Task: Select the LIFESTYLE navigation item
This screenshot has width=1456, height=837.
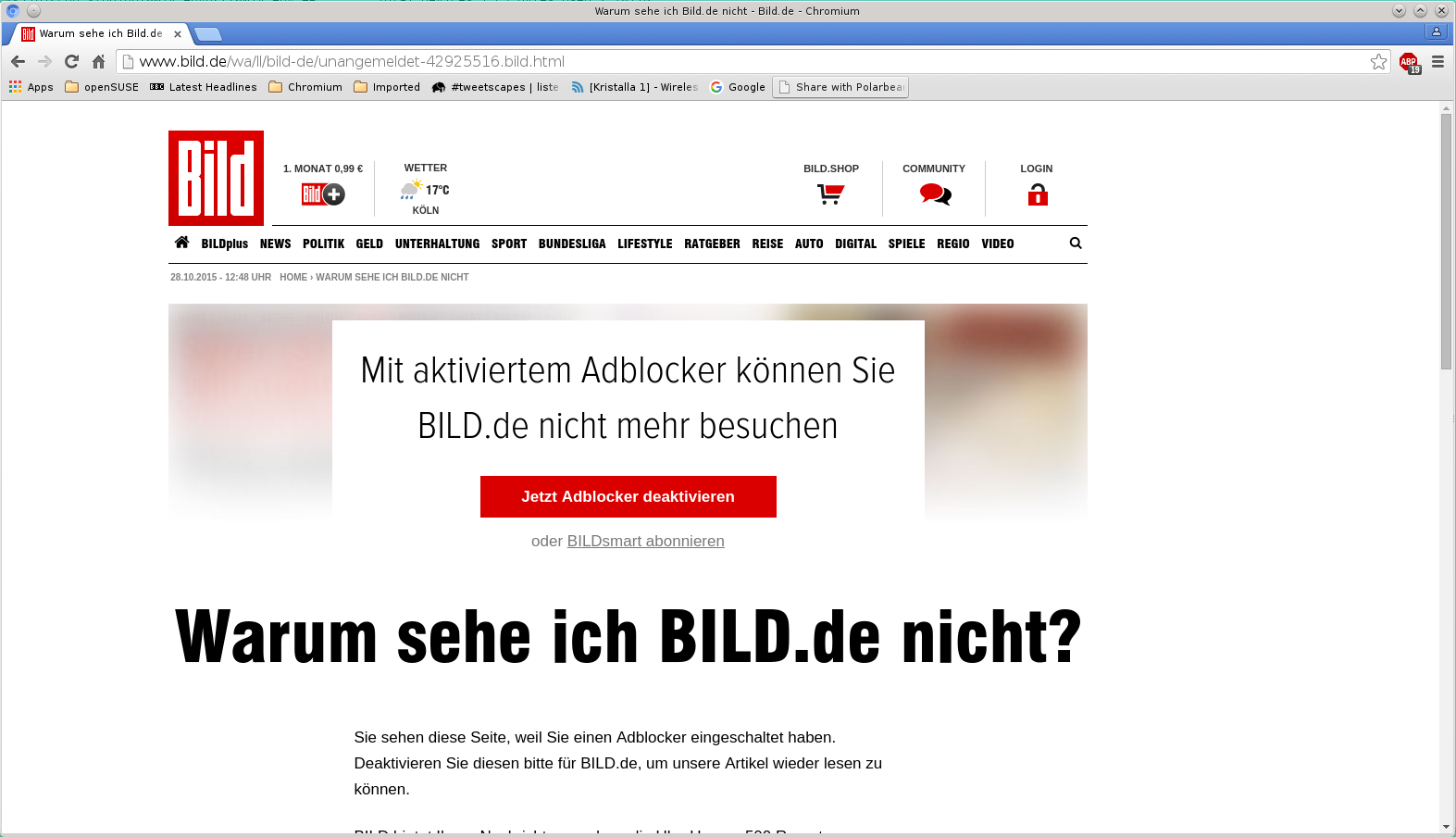Action: 645,244
